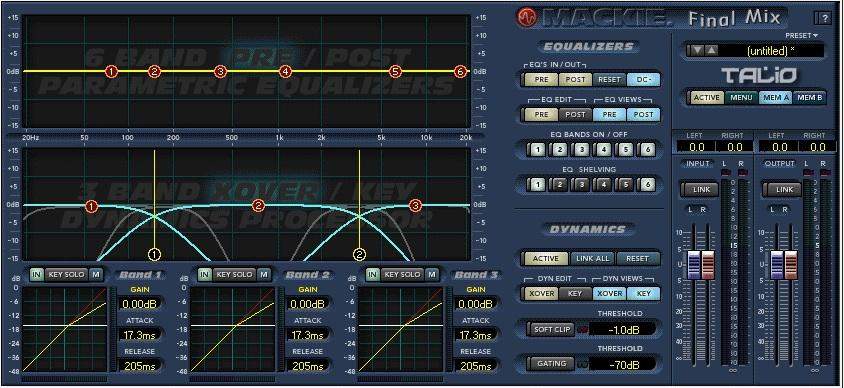Toggle EQ shelving for band 6

click(x=648, y=185)
